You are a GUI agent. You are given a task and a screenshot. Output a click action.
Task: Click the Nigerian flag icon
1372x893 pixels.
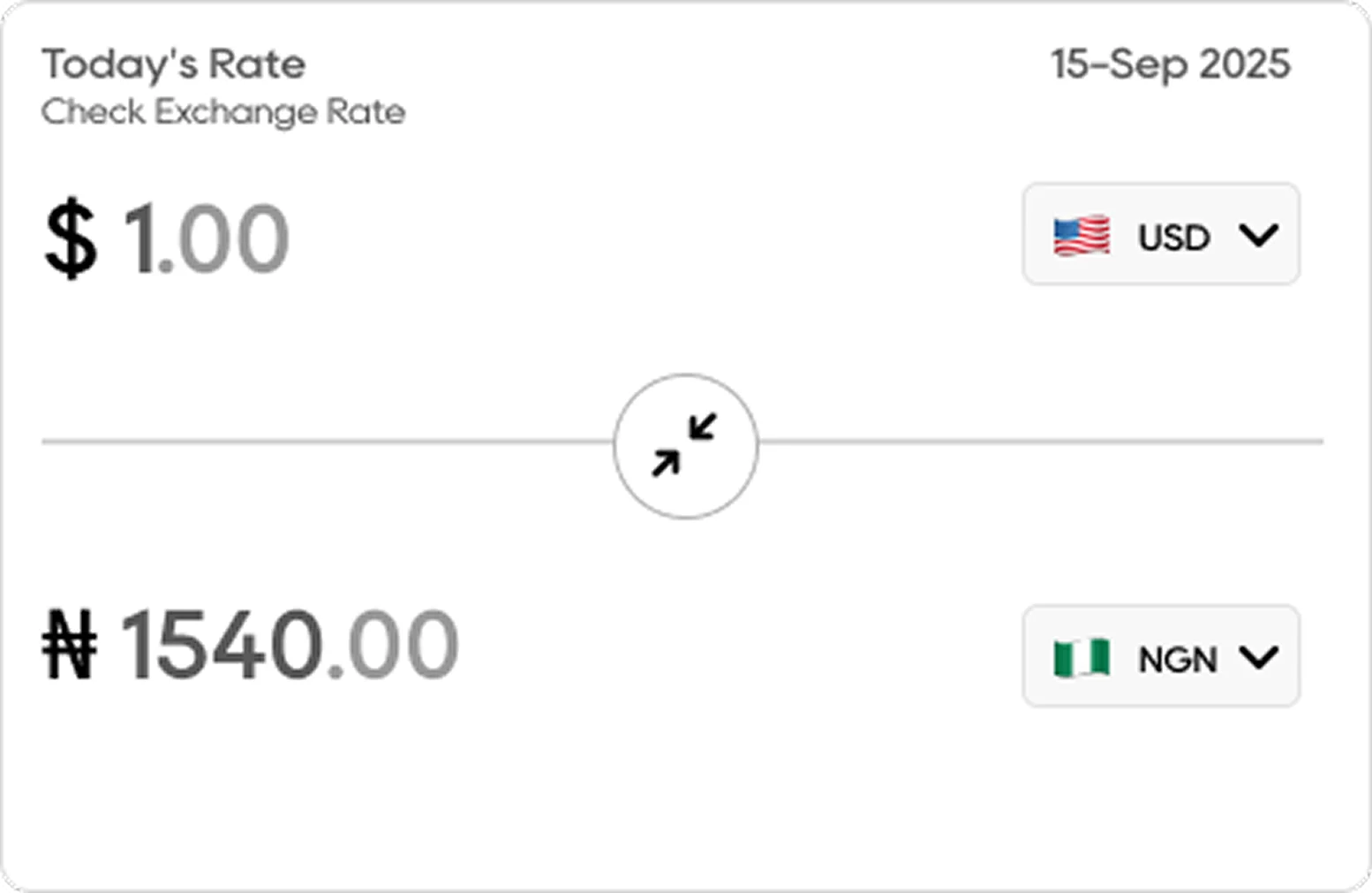tap(1082, 658)
